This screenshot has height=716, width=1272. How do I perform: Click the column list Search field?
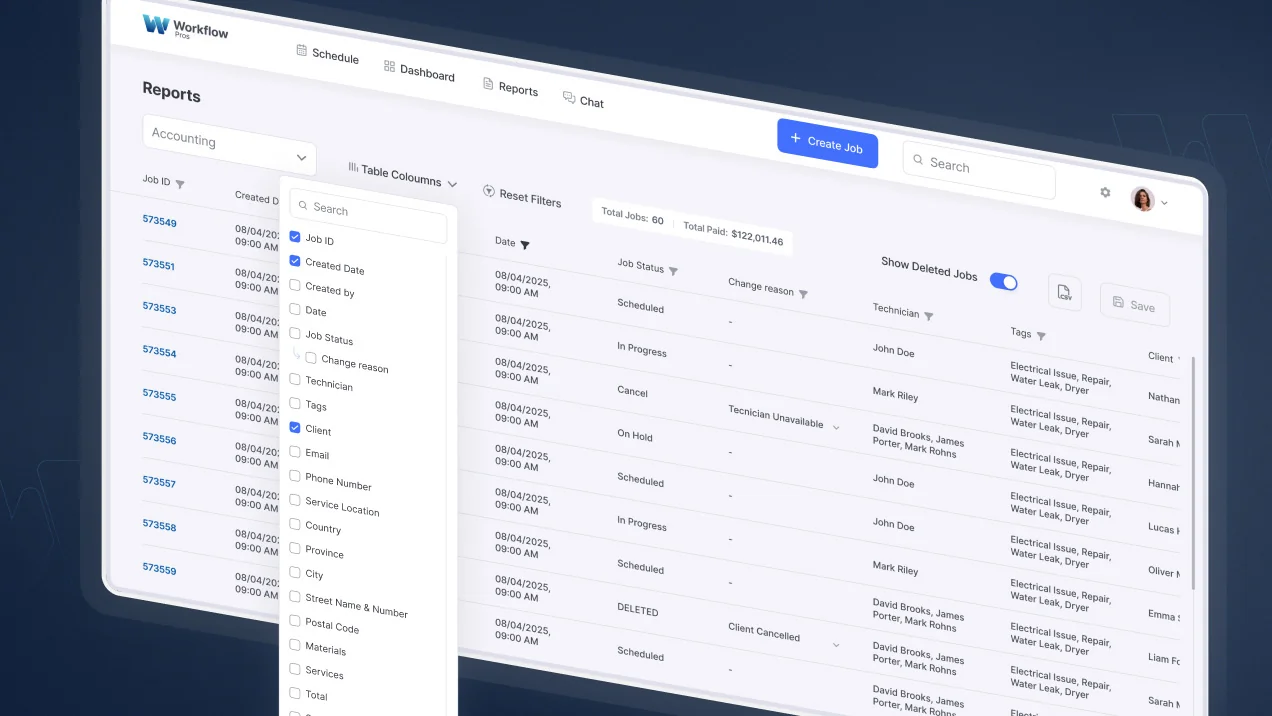(368, 216)
